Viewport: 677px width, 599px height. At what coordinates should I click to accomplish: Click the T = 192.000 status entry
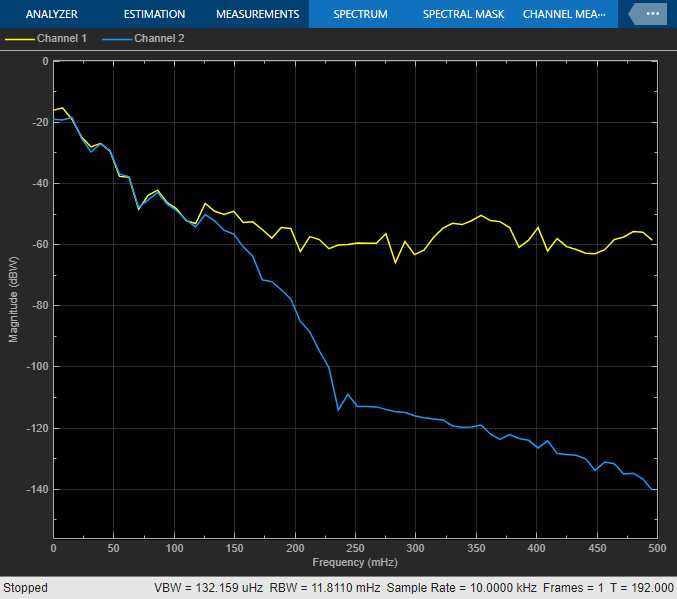tap(642, 588)
